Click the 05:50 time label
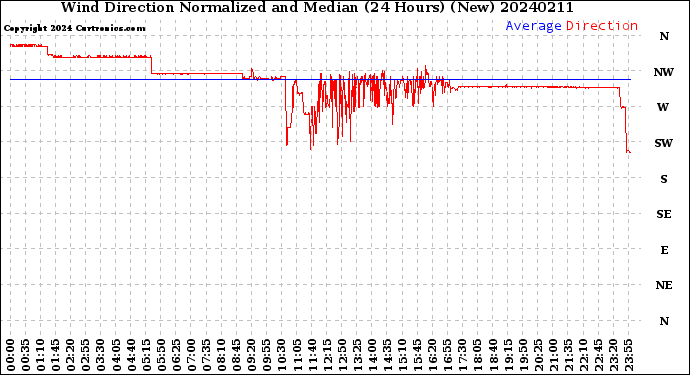The image size is (690, 375). point(161,355)
